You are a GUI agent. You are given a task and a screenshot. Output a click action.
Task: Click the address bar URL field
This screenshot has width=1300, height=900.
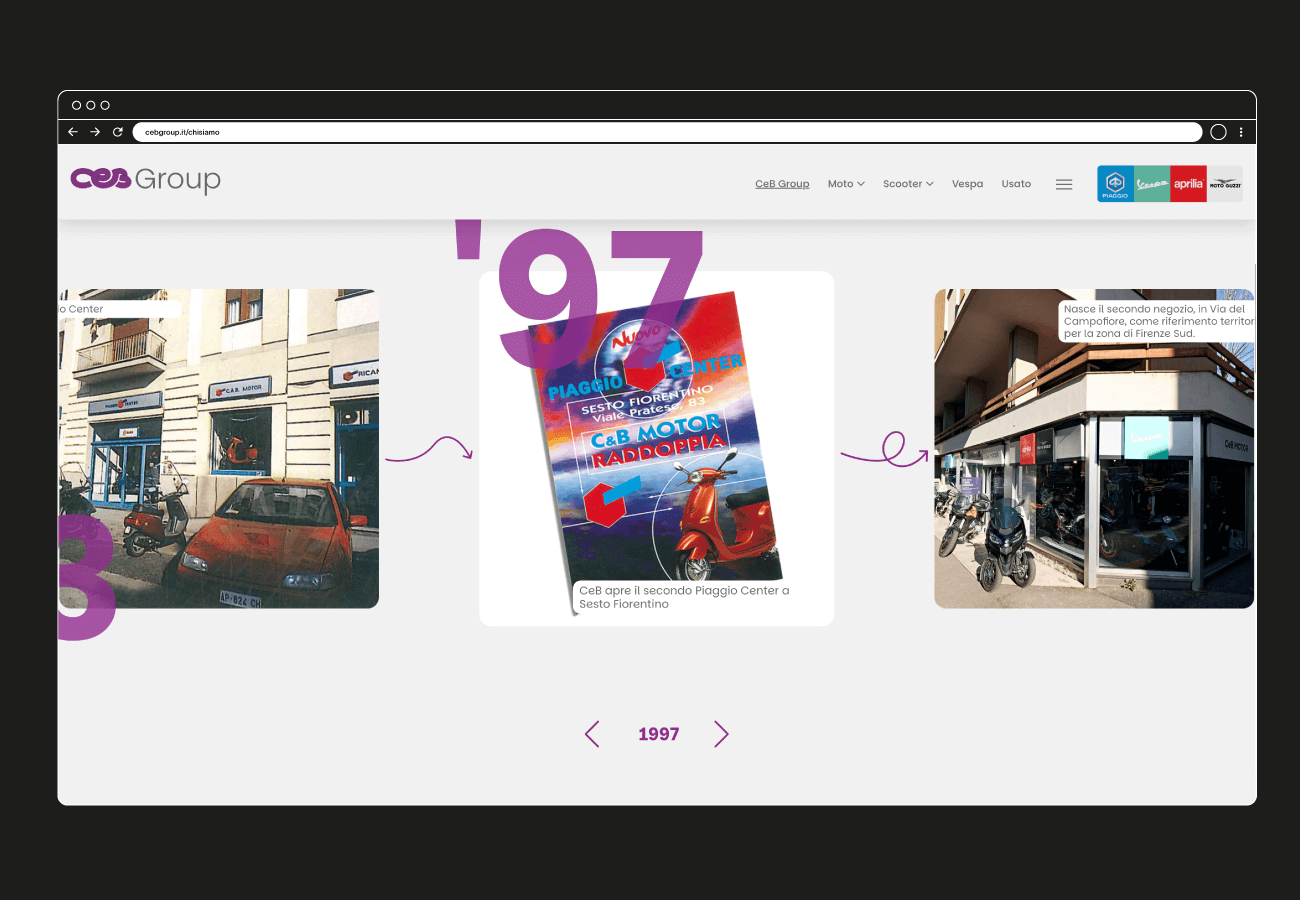[x=666, y=132]
